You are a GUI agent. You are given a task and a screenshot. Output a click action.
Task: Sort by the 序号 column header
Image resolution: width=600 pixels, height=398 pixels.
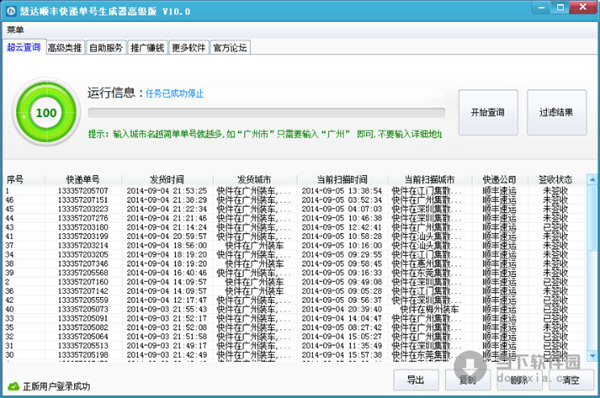click(25, 179)
